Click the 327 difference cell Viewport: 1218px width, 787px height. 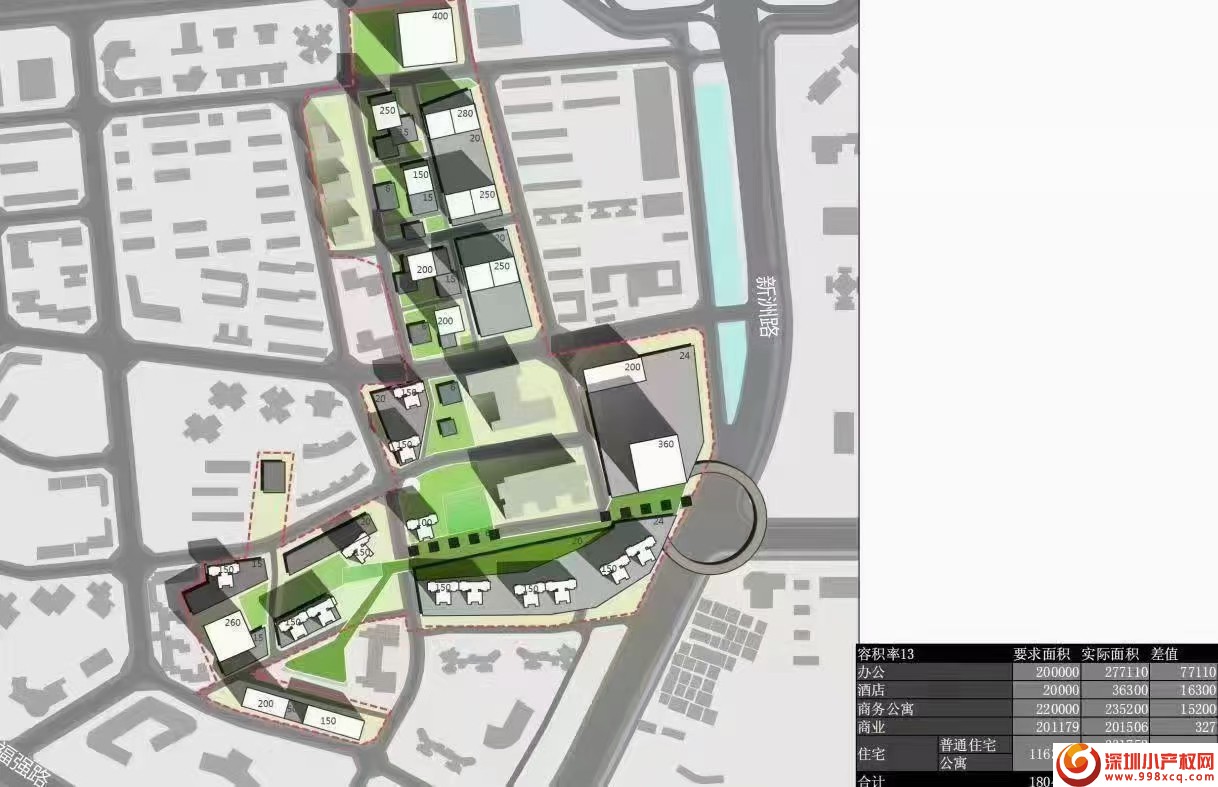pyautogui.click(x=1183, y=726)
